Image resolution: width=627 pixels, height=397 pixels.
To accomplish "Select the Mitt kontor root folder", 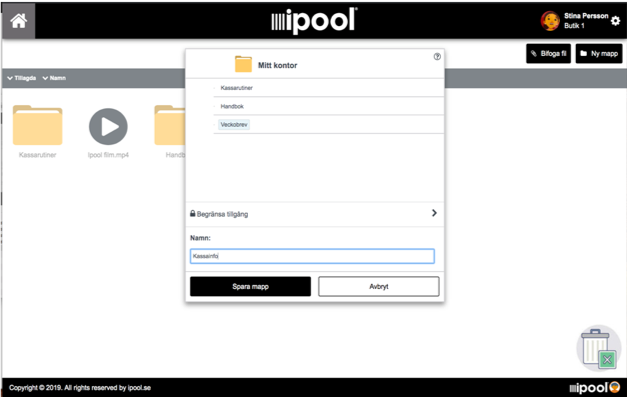I will click(x=278, y=65).
